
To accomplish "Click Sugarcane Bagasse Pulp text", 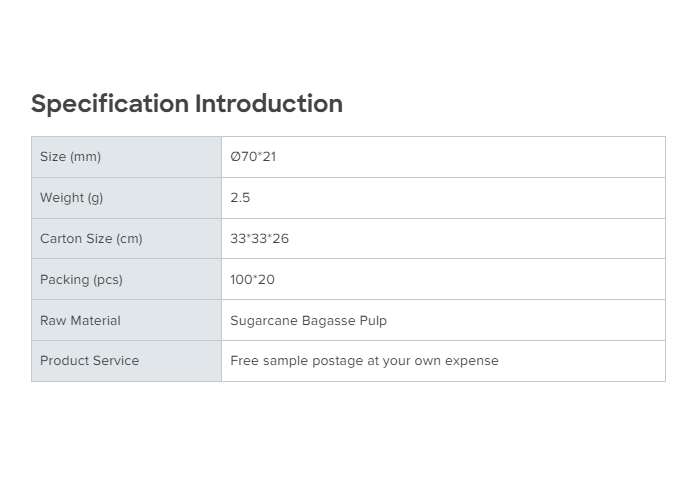I will pos(308,321).
